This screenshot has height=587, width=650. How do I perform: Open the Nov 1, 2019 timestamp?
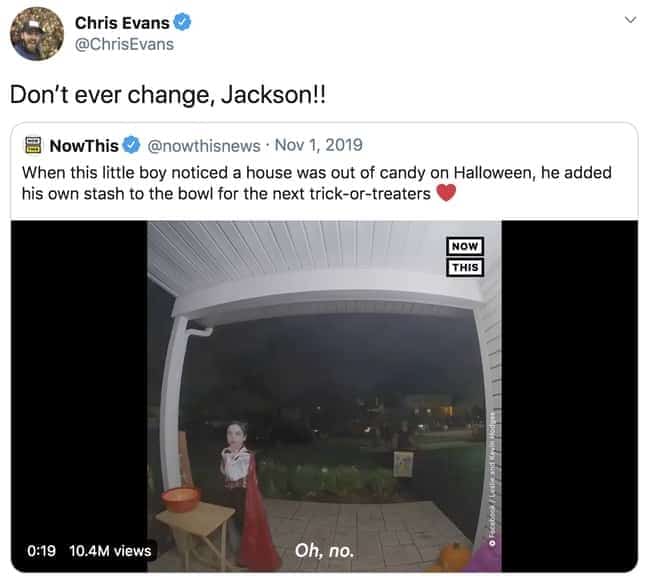click(318, 145)
